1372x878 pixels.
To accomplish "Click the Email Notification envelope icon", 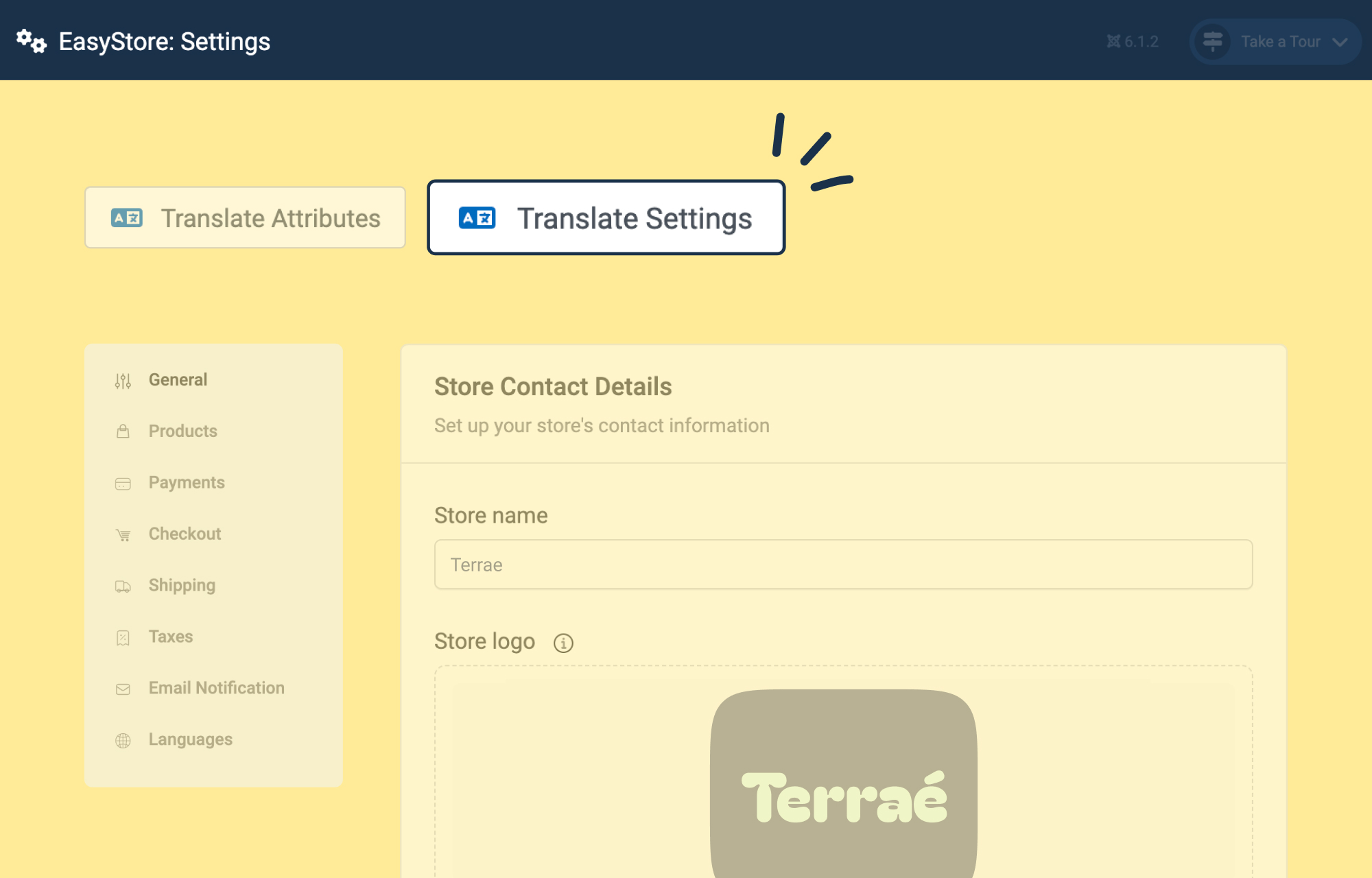I will pyautogui.click(x=123, y=689).
